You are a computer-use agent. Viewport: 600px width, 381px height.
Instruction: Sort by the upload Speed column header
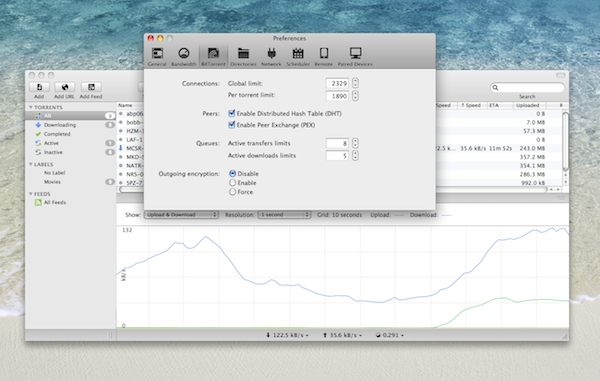471,105
